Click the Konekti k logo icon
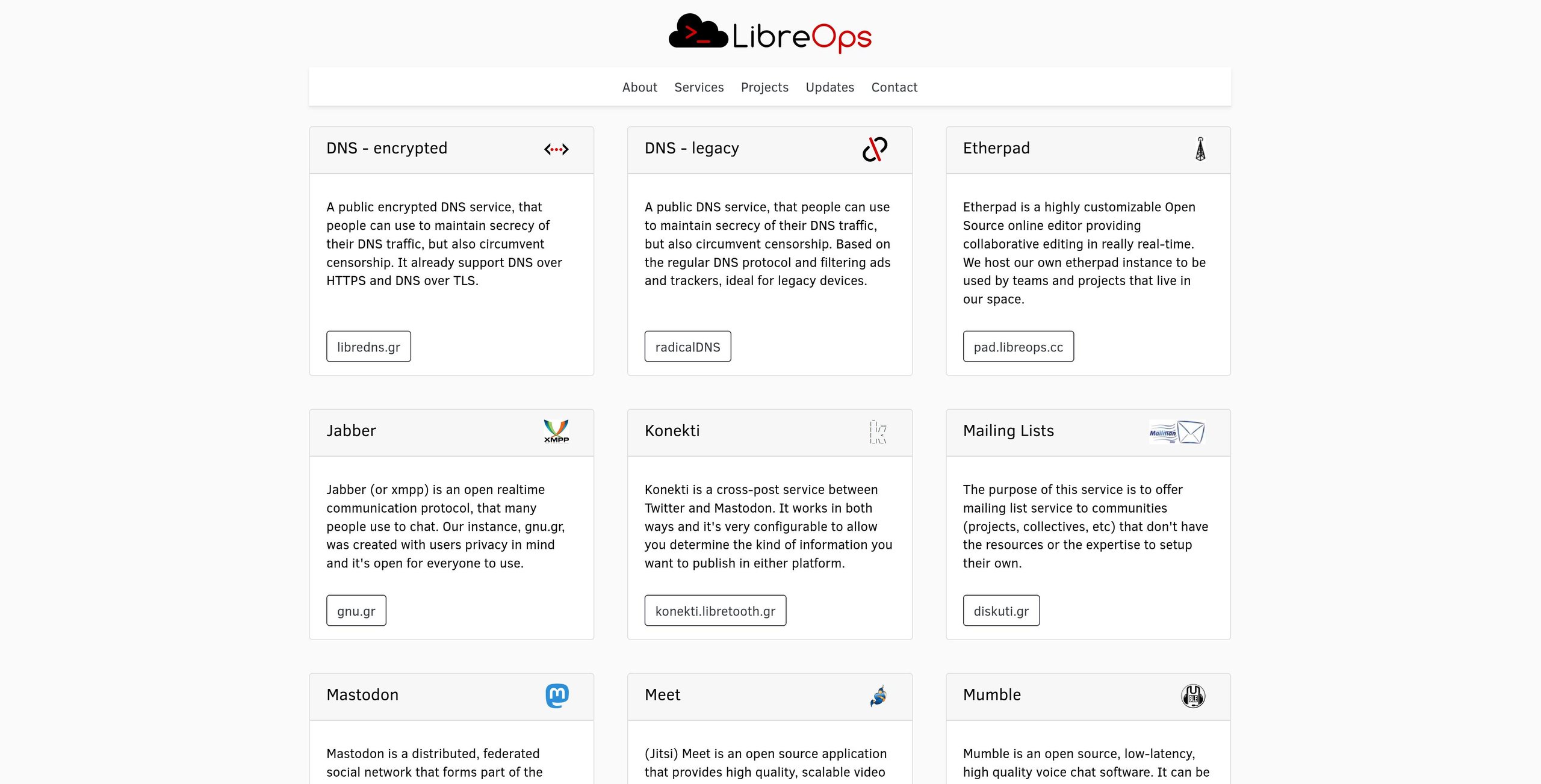The height and width of the screenshot is (784, 1541). [878, 432]
